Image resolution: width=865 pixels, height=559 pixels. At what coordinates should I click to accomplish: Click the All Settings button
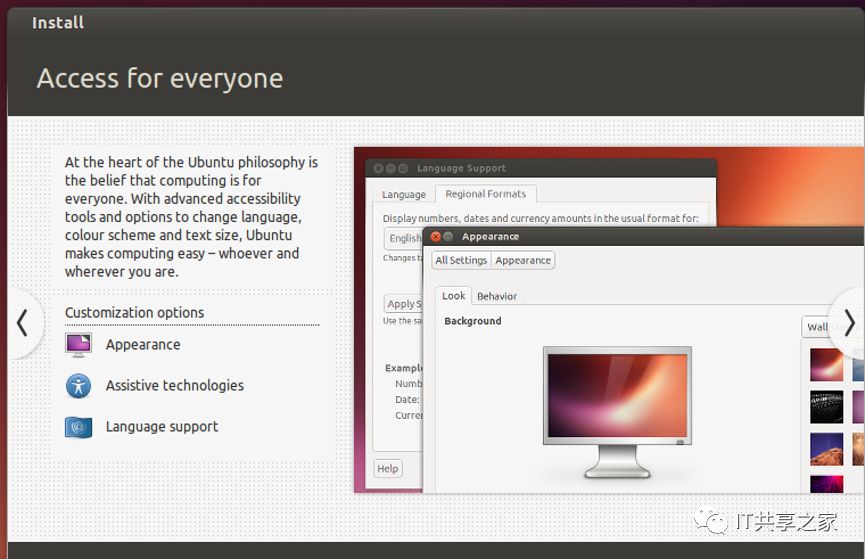click(461, 260)
